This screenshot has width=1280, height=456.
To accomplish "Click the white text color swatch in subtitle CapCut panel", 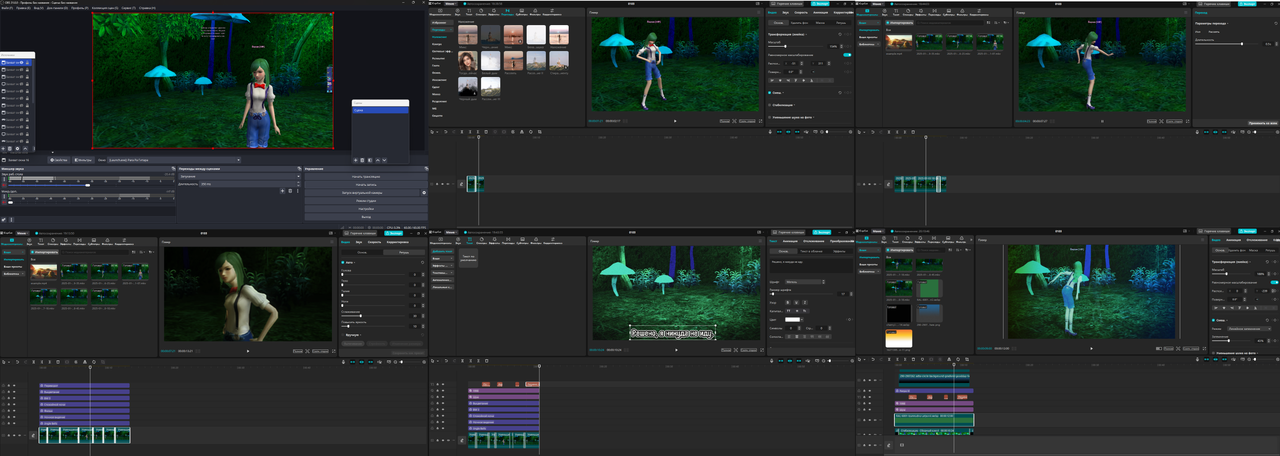I will coord(792,319).
